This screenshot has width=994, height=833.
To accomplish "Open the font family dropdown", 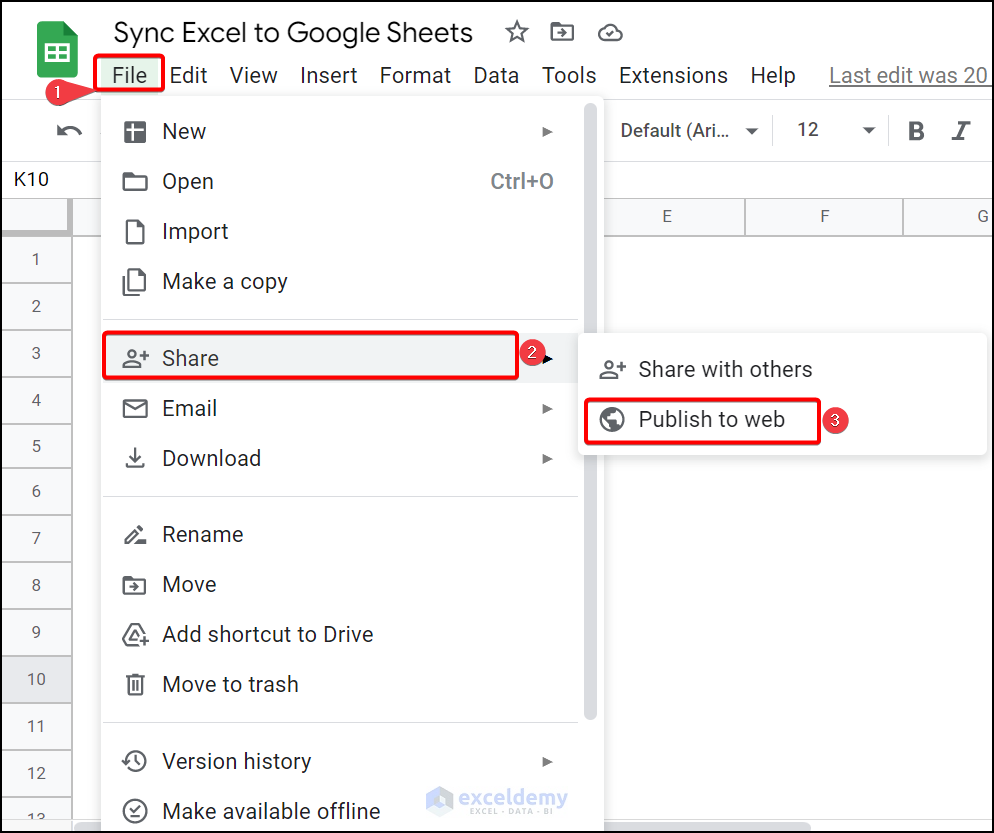I will (689, 131).
